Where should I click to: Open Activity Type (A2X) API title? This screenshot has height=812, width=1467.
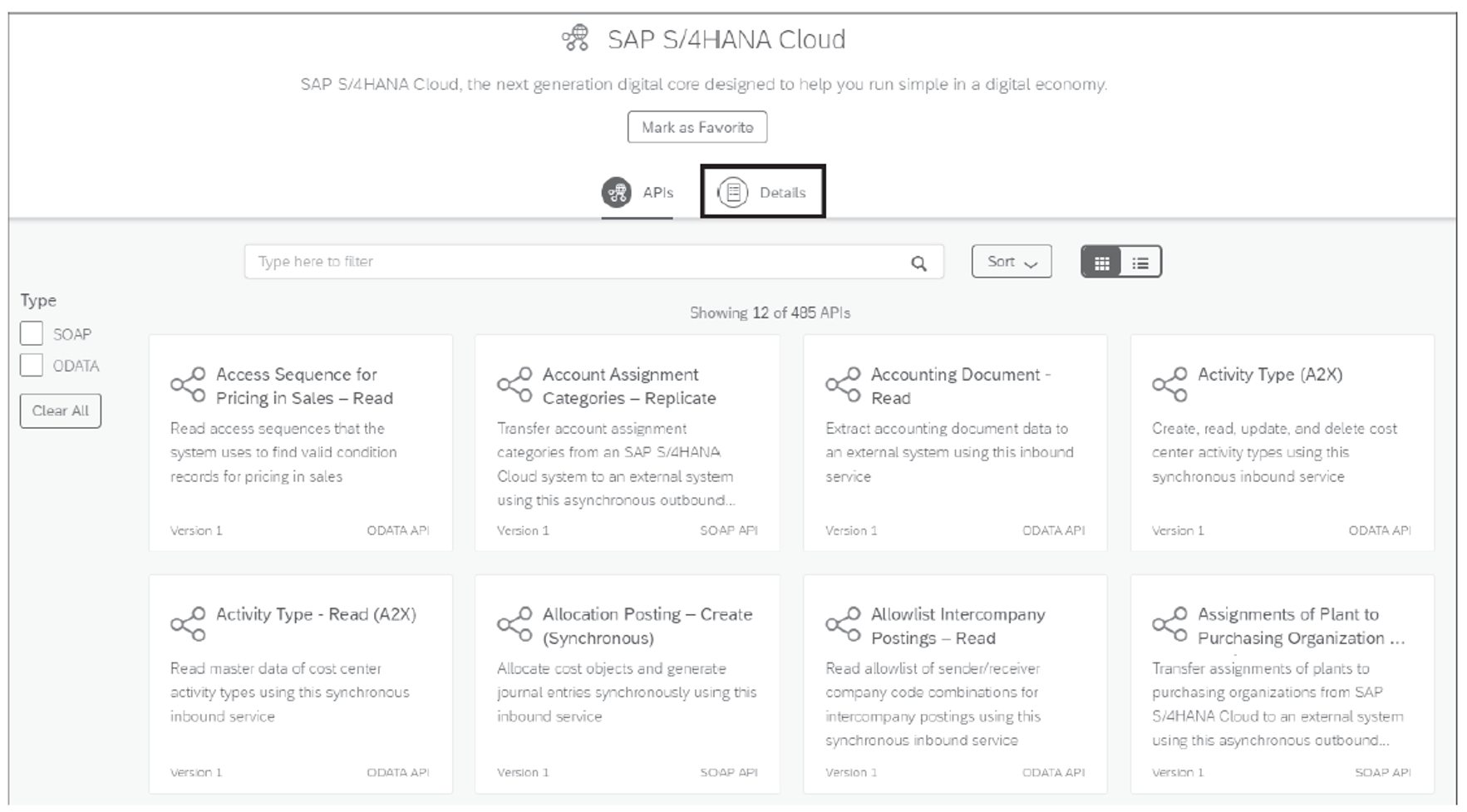coord(1270,374)
